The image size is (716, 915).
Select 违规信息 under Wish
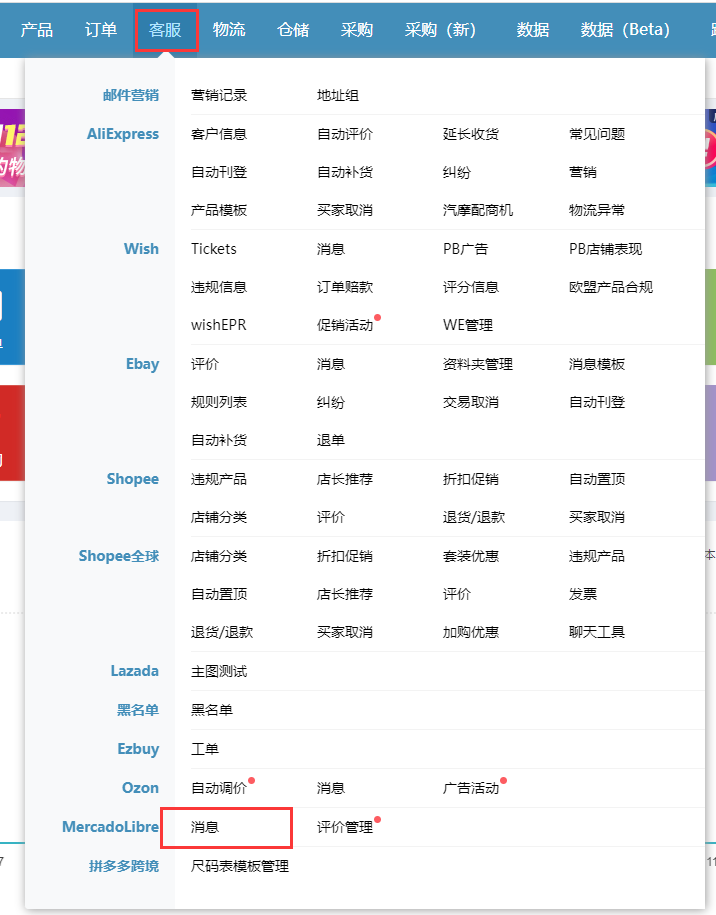tap(219, 287)
